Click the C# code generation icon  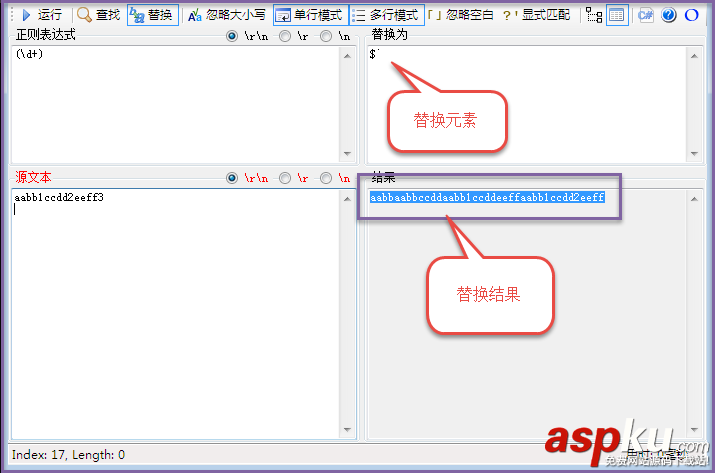tap(646, 15)
